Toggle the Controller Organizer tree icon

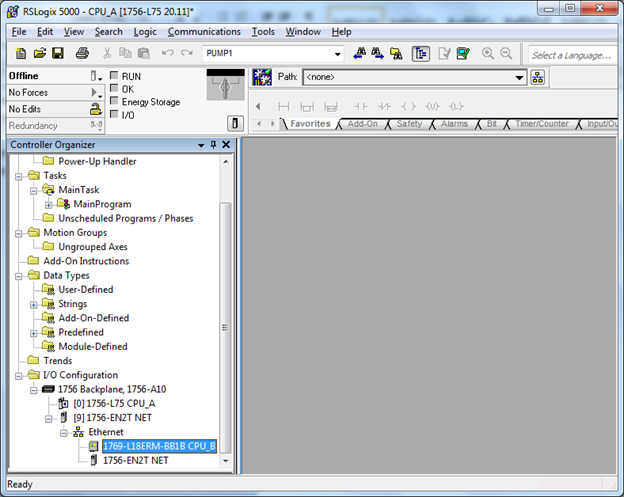421,53
